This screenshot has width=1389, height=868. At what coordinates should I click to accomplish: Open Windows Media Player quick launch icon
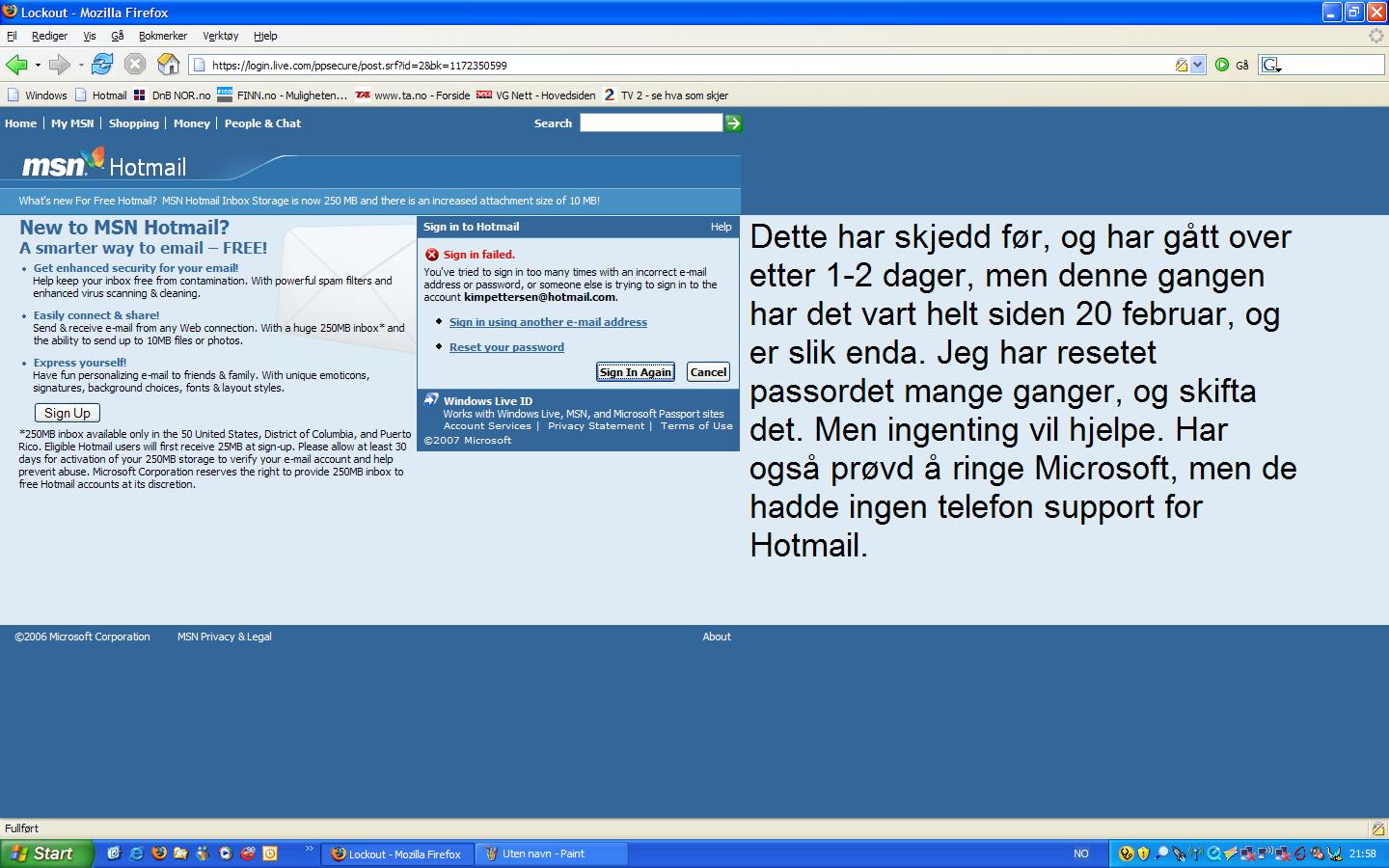225,854
